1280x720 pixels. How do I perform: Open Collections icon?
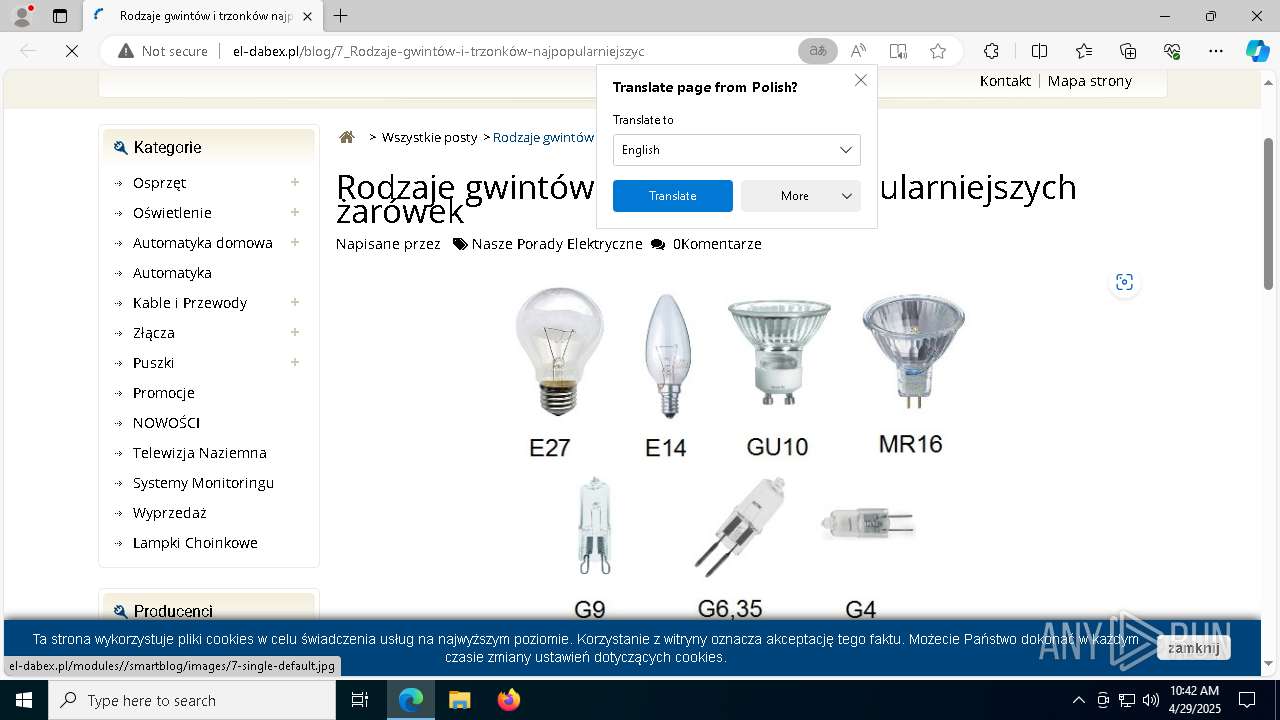coord(1128,51)
